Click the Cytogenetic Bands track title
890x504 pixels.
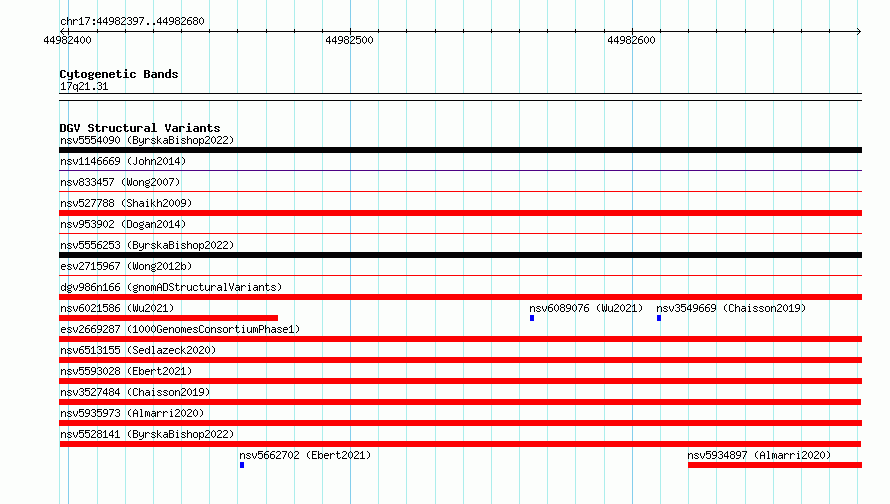coord(119,74)
